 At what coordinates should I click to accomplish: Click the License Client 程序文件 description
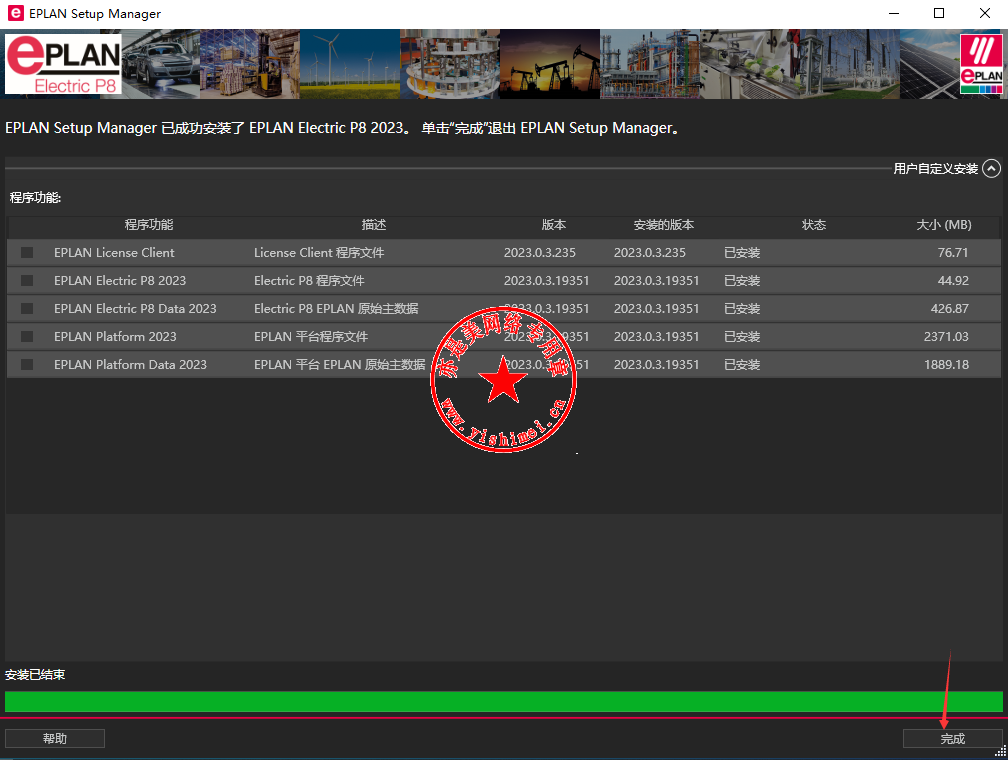click(x=319, y=253)
